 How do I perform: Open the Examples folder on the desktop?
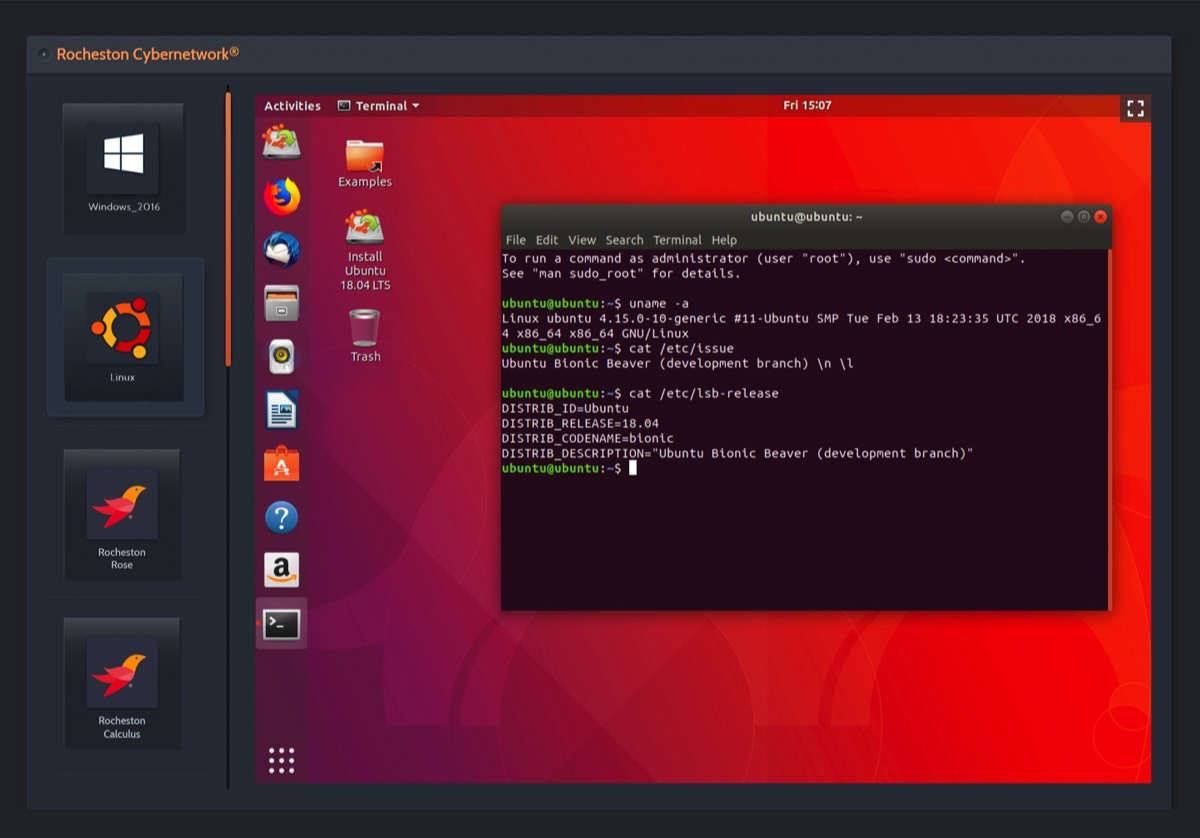tap(365, 164)
